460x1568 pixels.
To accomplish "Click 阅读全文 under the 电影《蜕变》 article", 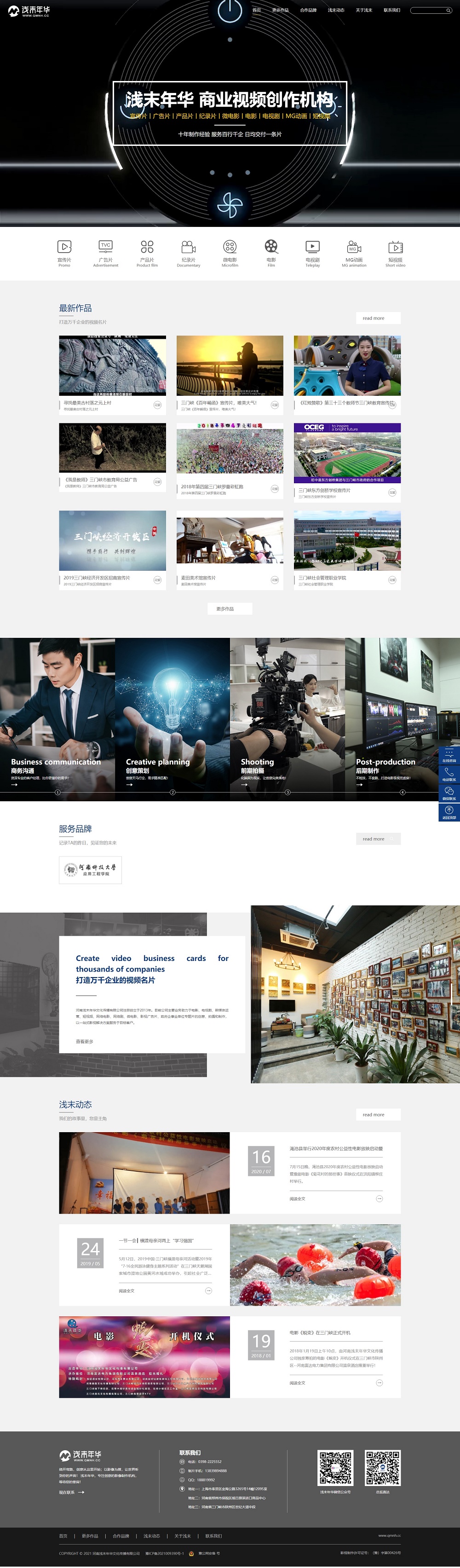I will point(298,1383).
